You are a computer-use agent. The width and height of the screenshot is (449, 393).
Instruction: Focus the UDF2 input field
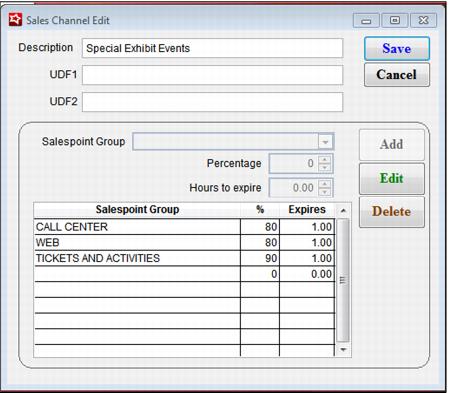[212, 102]
